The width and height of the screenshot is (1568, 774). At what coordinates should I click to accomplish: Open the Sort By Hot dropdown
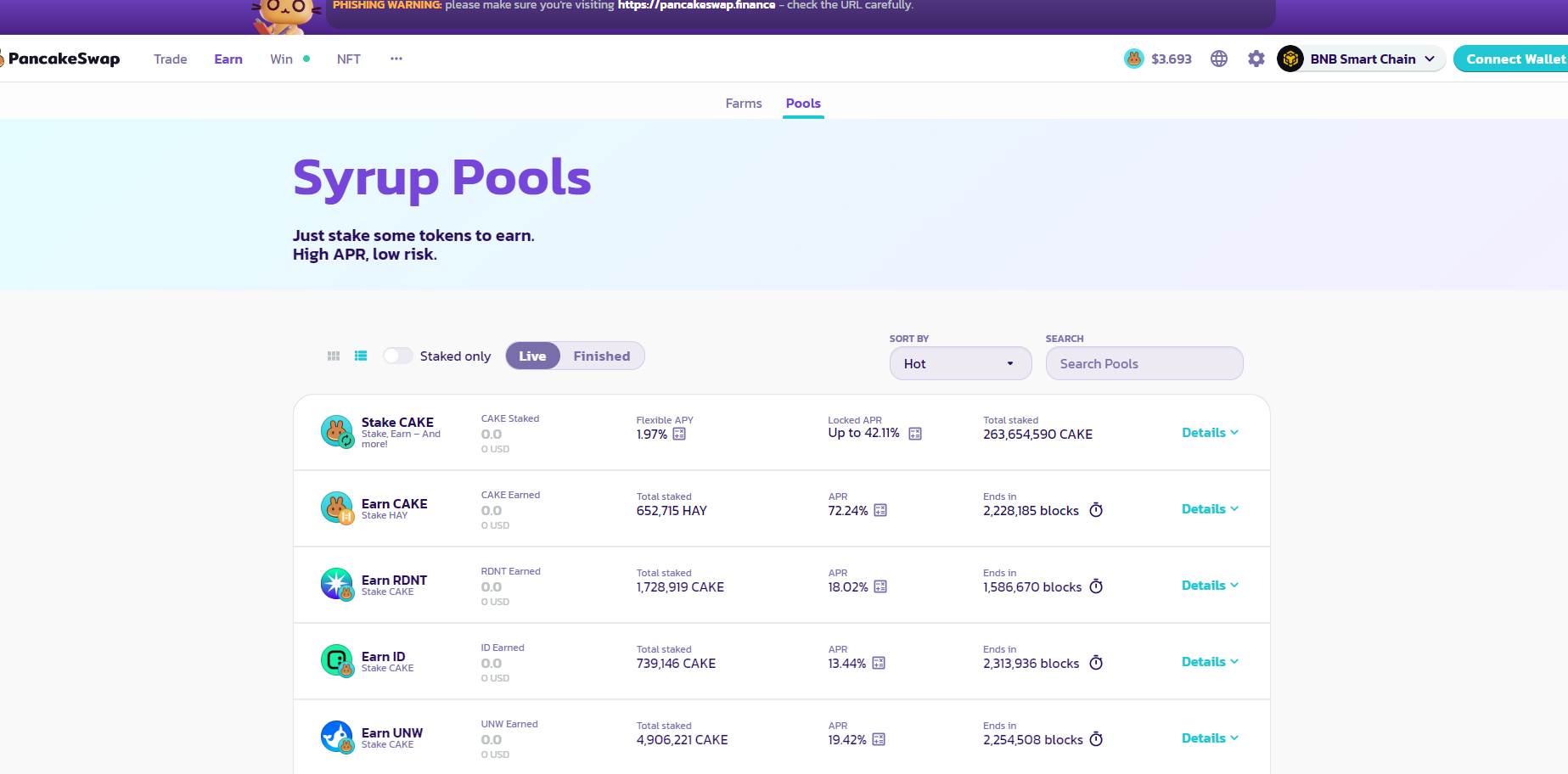tap(960, 363)
